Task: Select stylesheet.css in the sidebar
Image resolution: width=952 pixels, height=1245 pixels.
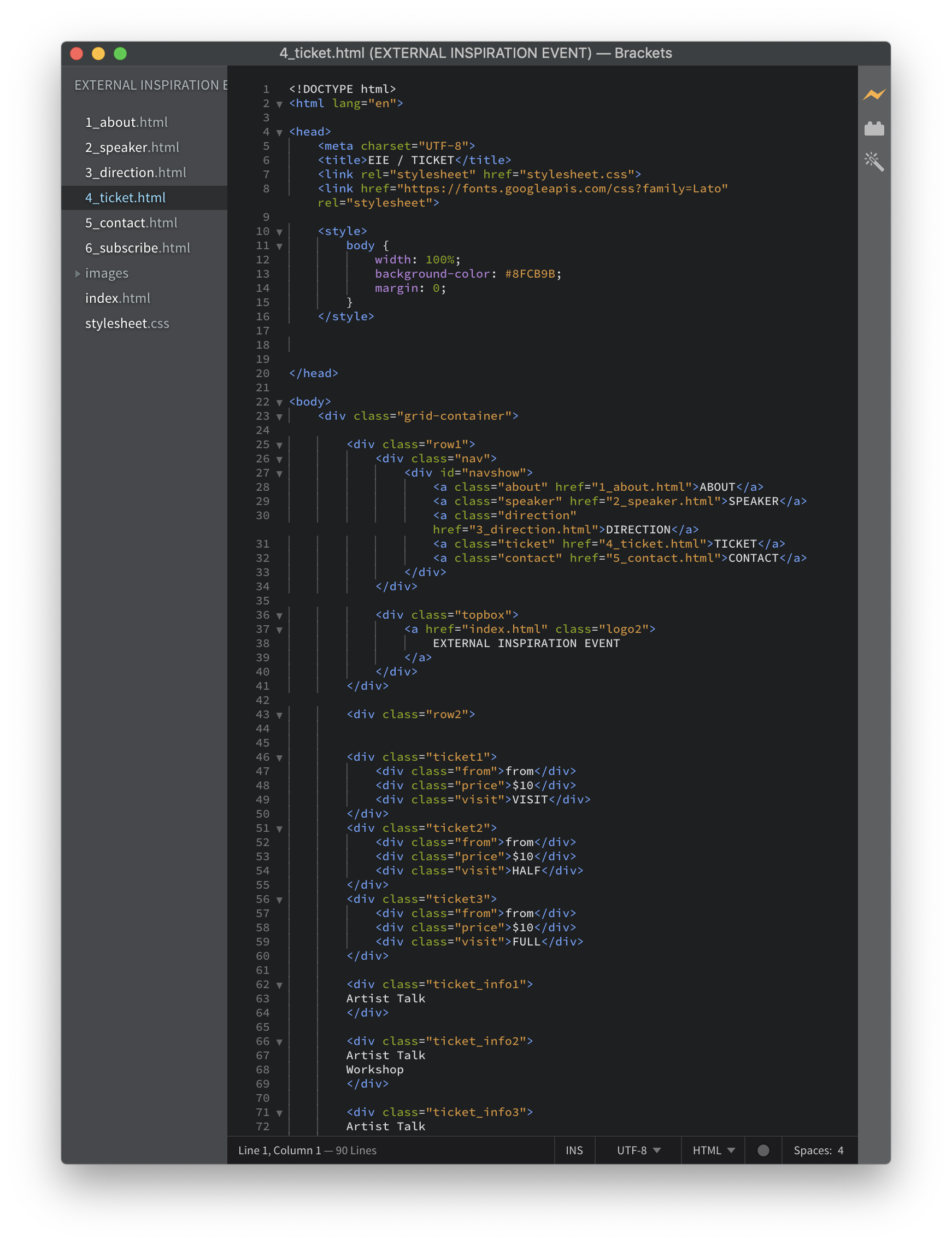Action: click(127, 324)
